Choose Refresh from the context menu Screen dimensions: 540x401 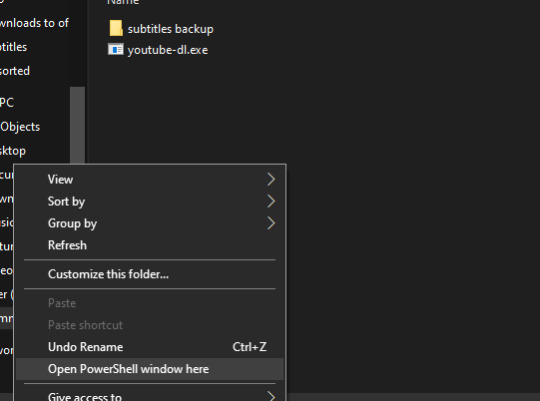149,245
